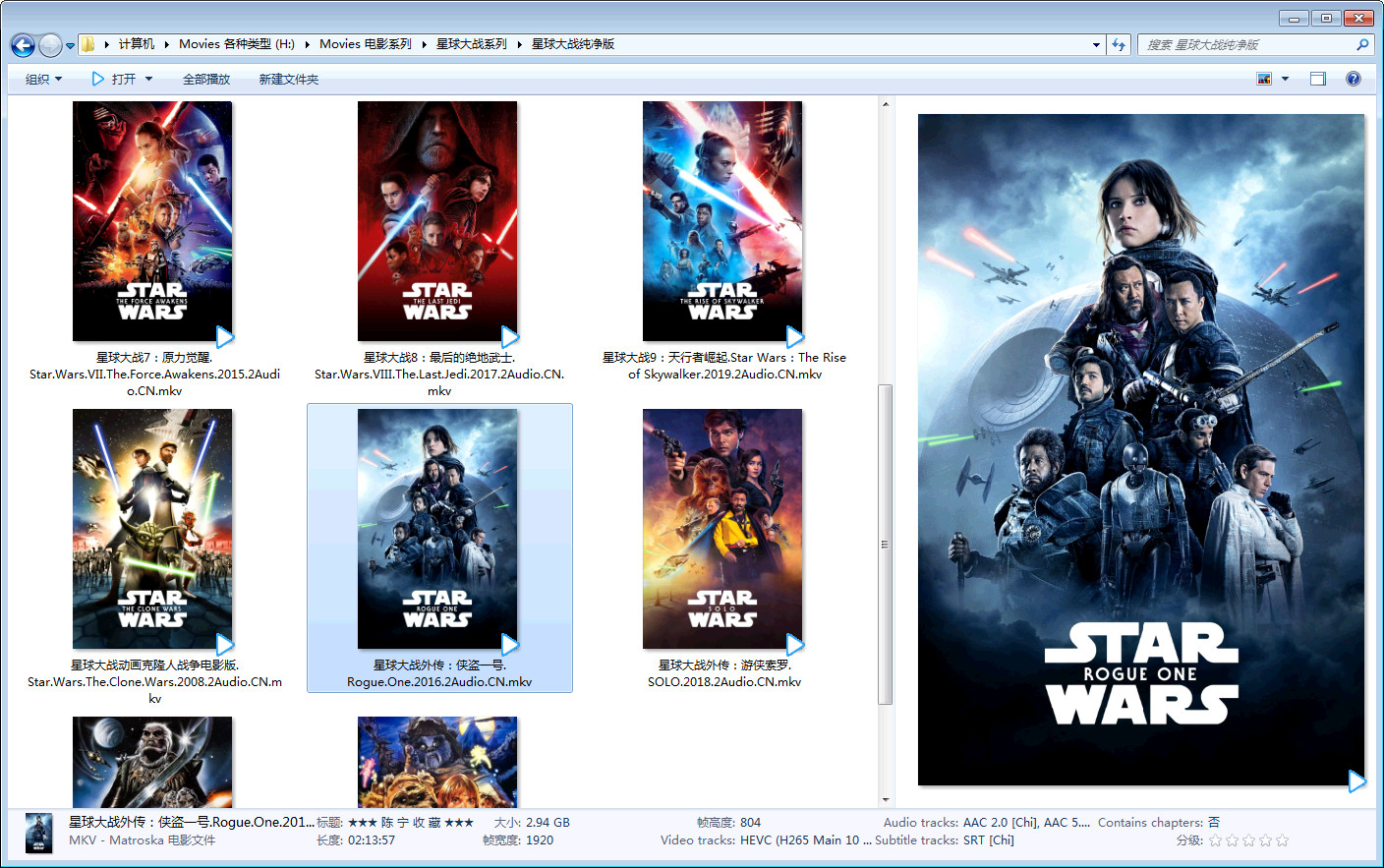The image size is (1384, 868).
Task: Click the 全部播放 button
Action: pyautogui.click(x=206, y=79)
